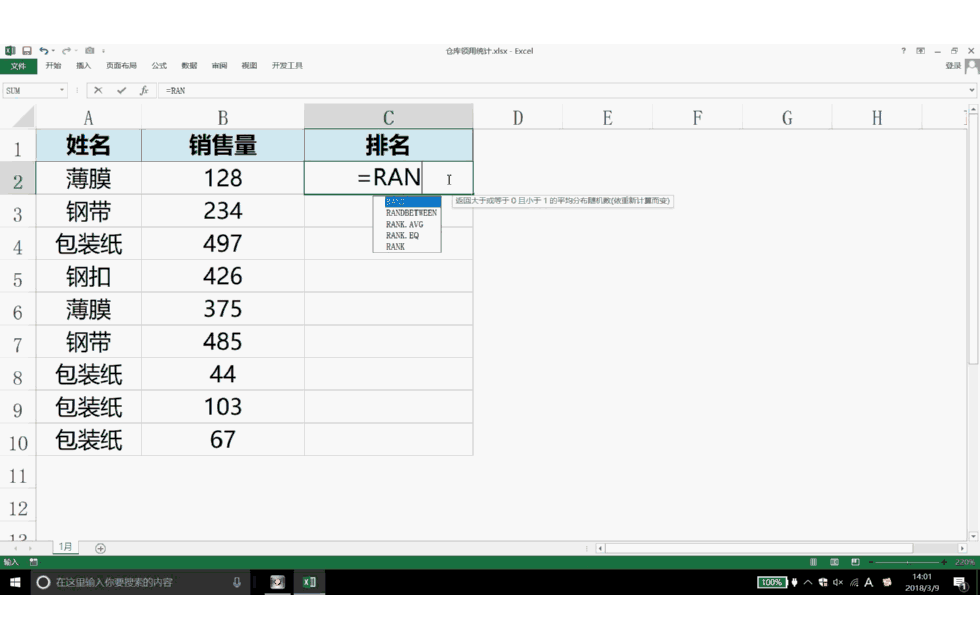The image size is (980, 640).
Task: Open the Undo history dropdown arrow
Action: click(53, 51)
